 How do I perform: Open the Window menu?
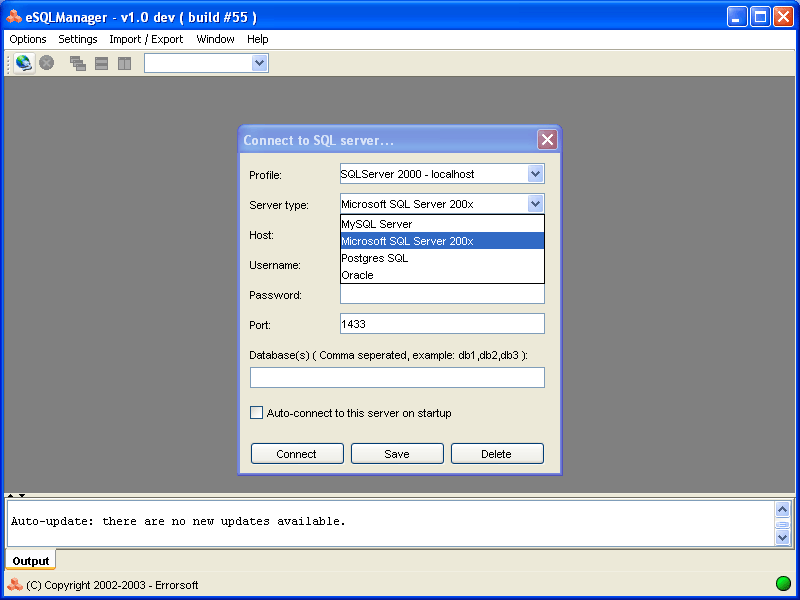pos(215,39)
